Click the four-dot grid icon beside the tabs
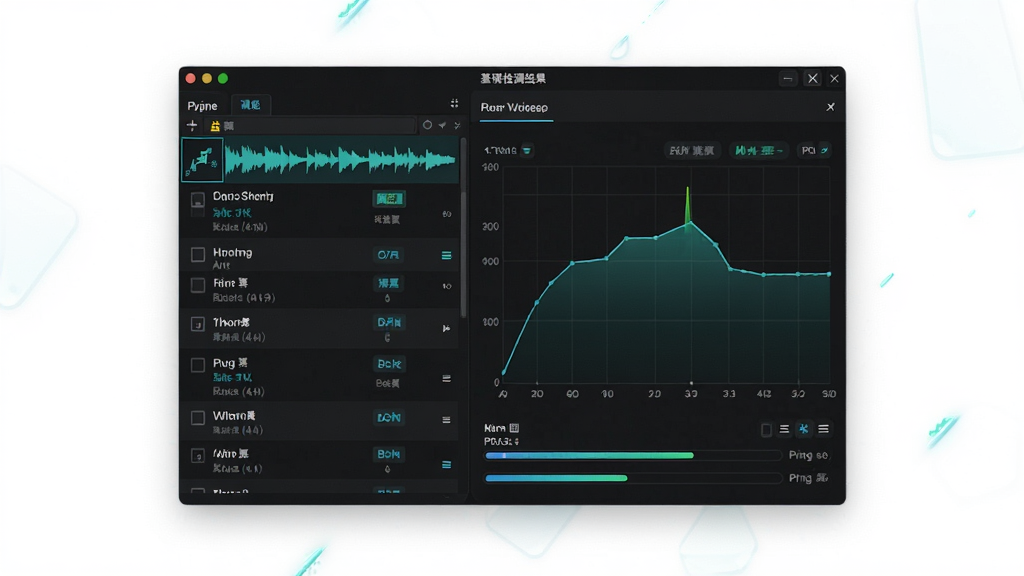 [x=455, y=103]
